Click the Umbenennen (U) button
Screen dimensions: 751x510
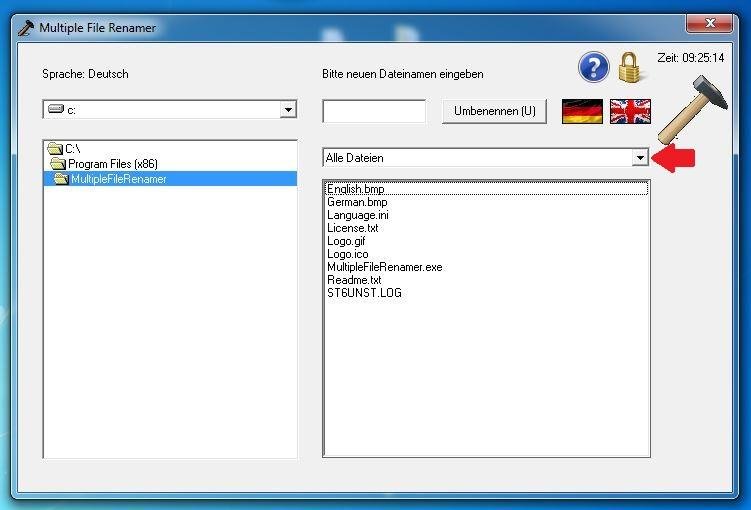click(x=494, y=111)
